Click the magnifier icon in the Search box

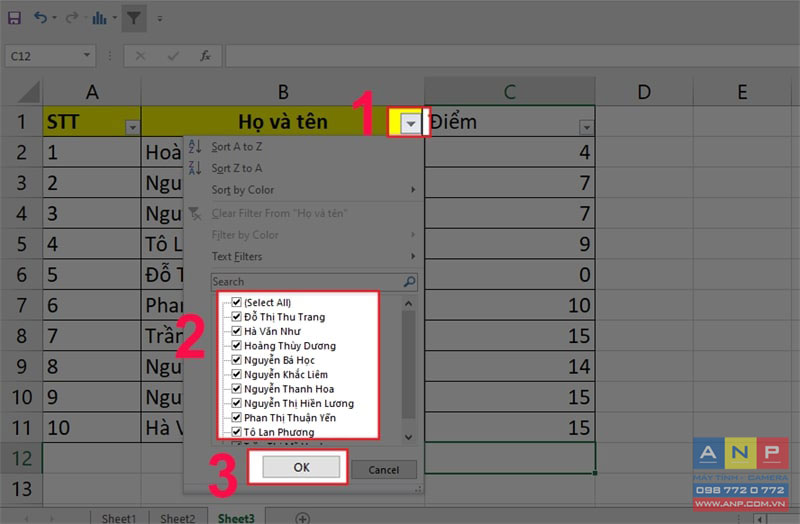coord(410,282)
